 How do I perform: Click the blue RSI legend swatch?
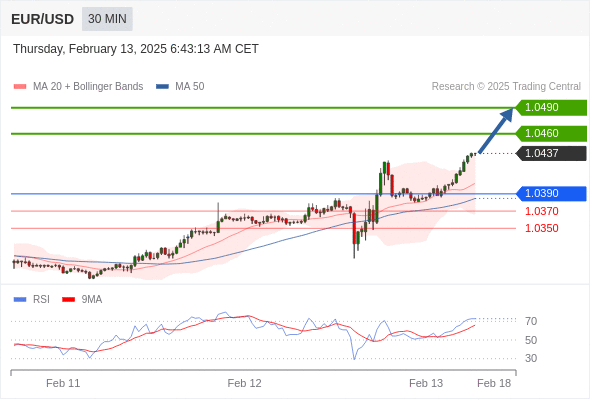20,300
